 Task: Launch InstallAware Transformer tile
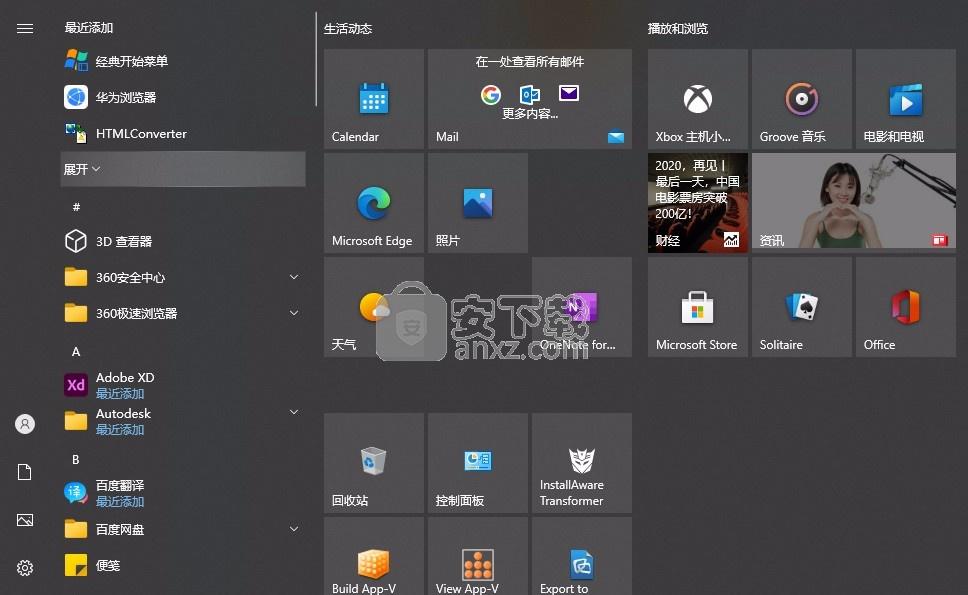tap(582, 463)
